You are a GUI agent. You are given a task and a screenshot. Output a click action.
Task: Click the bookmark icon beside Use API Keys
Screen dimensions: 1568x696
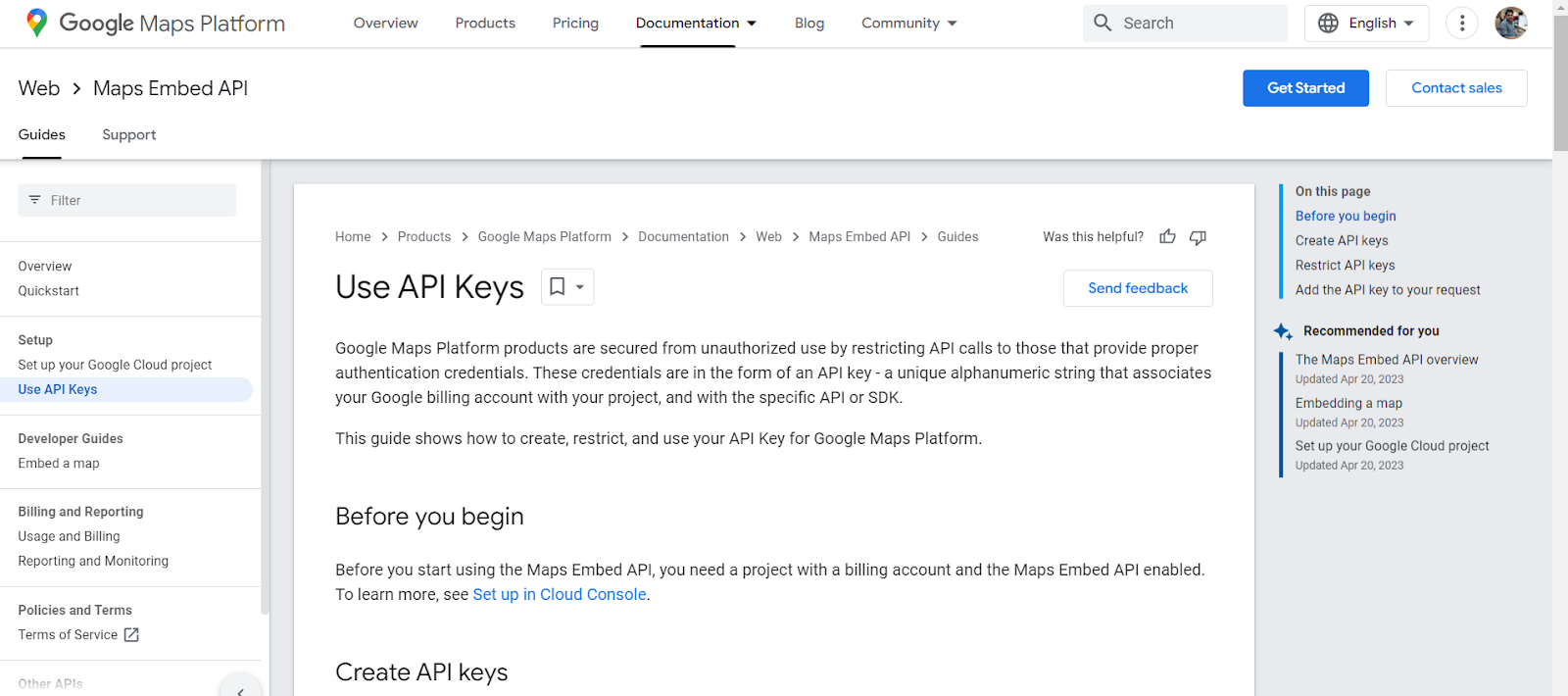pyautogui.click(x=557, y=286)
